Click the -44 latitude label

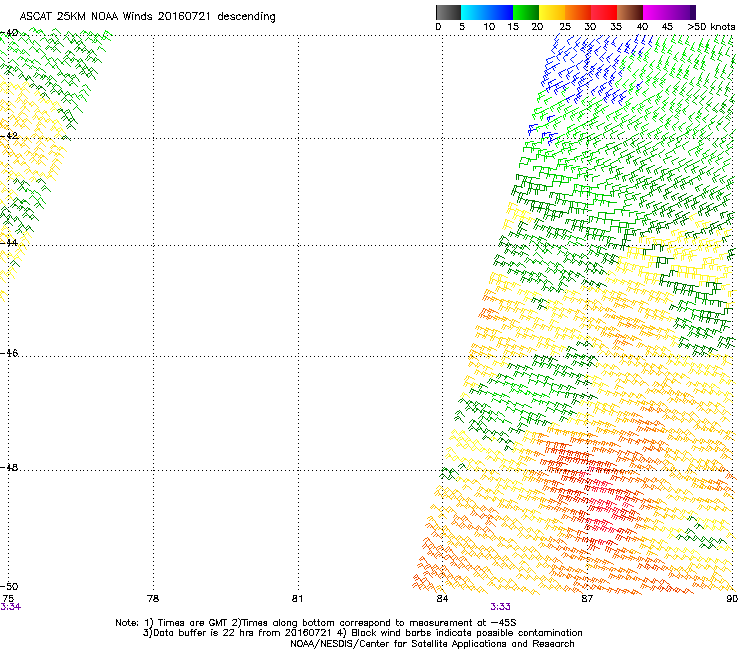pos(9,243)
